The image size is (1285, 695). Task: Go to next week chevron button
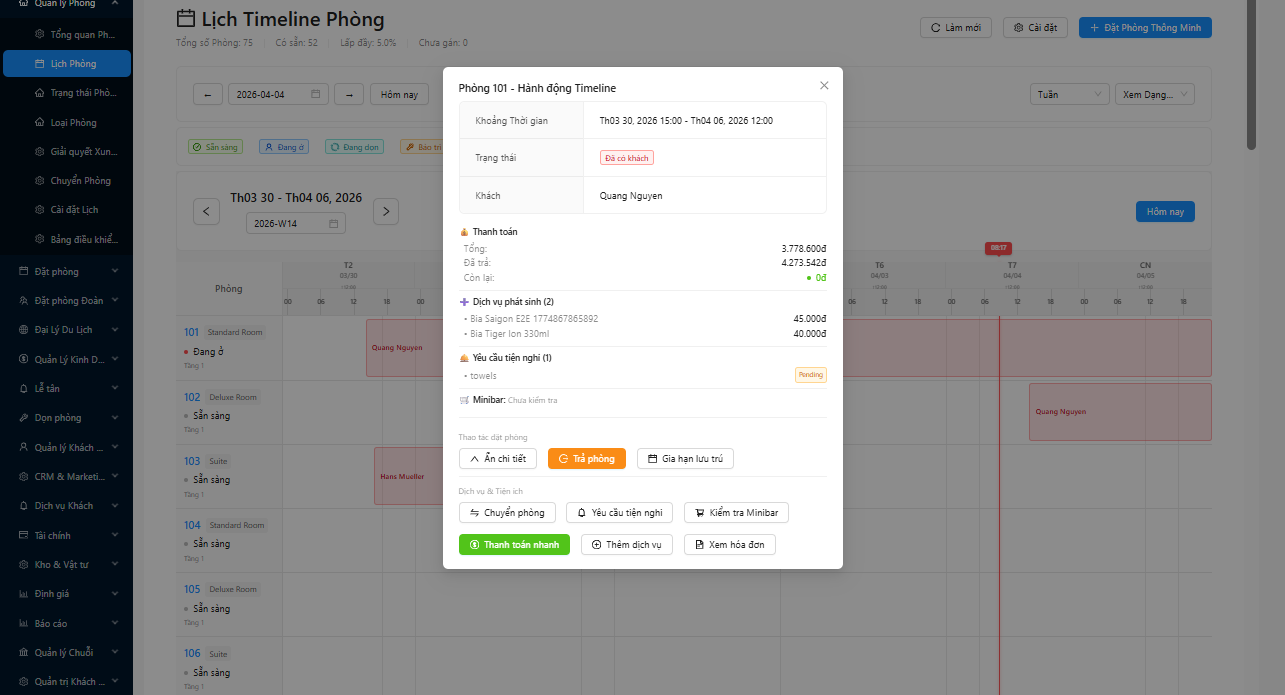coord(386,211)
